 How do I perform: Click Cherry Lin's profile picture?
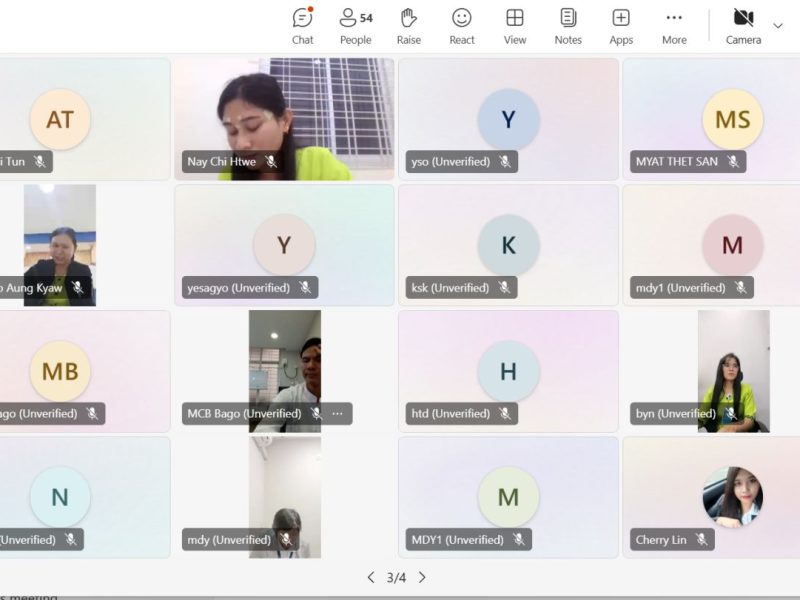pyautogui.click(x=733, y=497)
